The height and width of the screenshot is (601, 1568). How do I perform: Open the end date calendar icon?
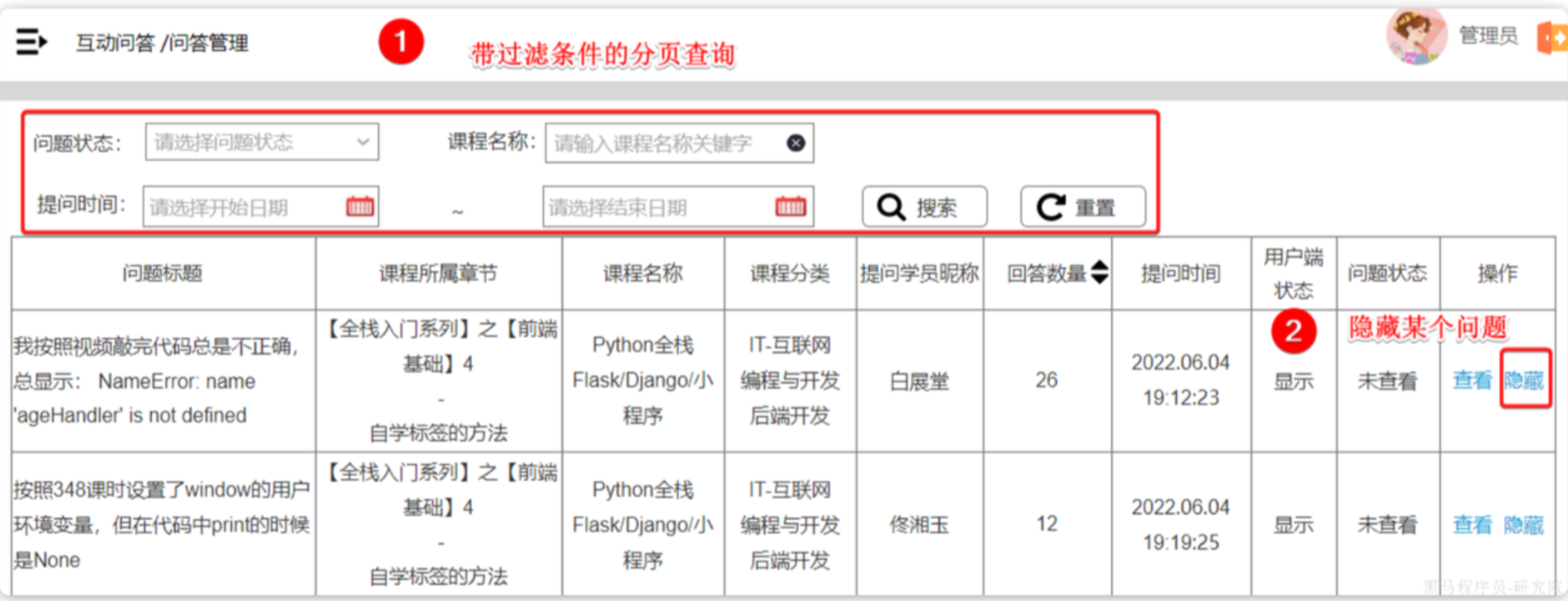[790, 206]
